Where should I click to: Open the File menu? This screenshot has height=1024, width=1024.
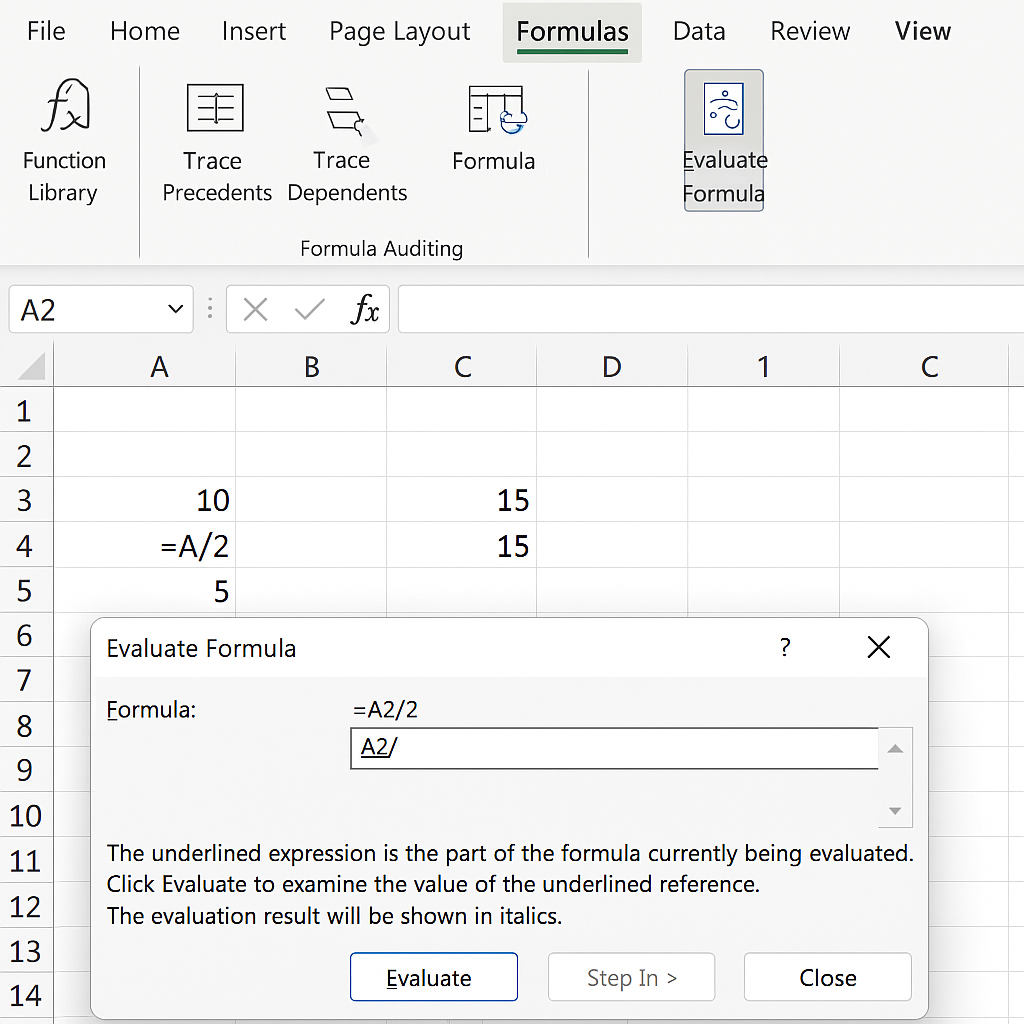pos(46,32)
